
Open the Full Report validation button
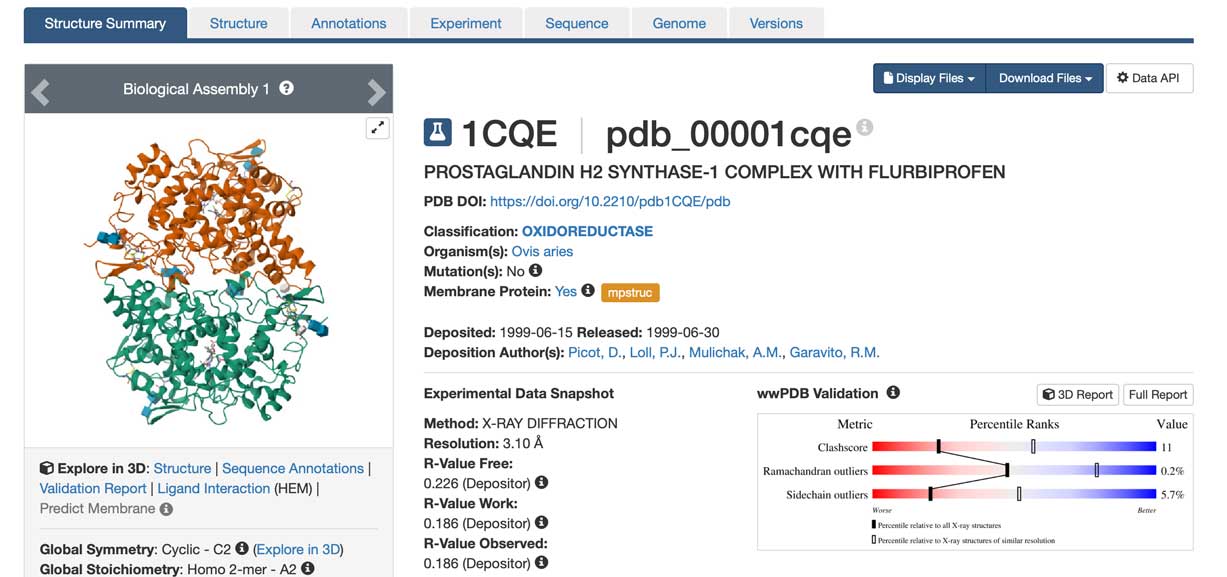[x=1157, y=394]
